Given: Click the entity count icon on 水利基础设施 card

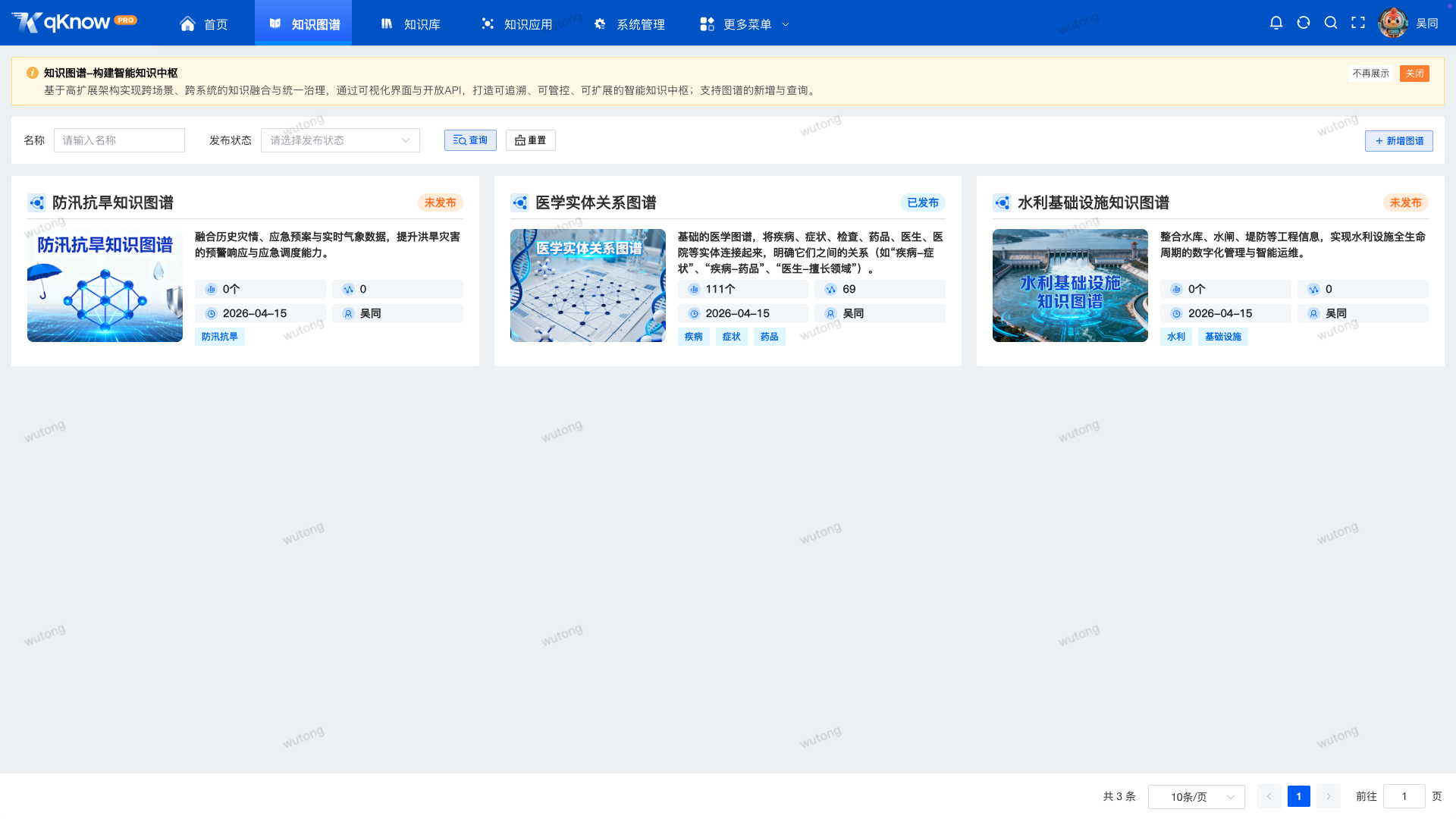Looking at the screenshot, I should click(1176, 289).
